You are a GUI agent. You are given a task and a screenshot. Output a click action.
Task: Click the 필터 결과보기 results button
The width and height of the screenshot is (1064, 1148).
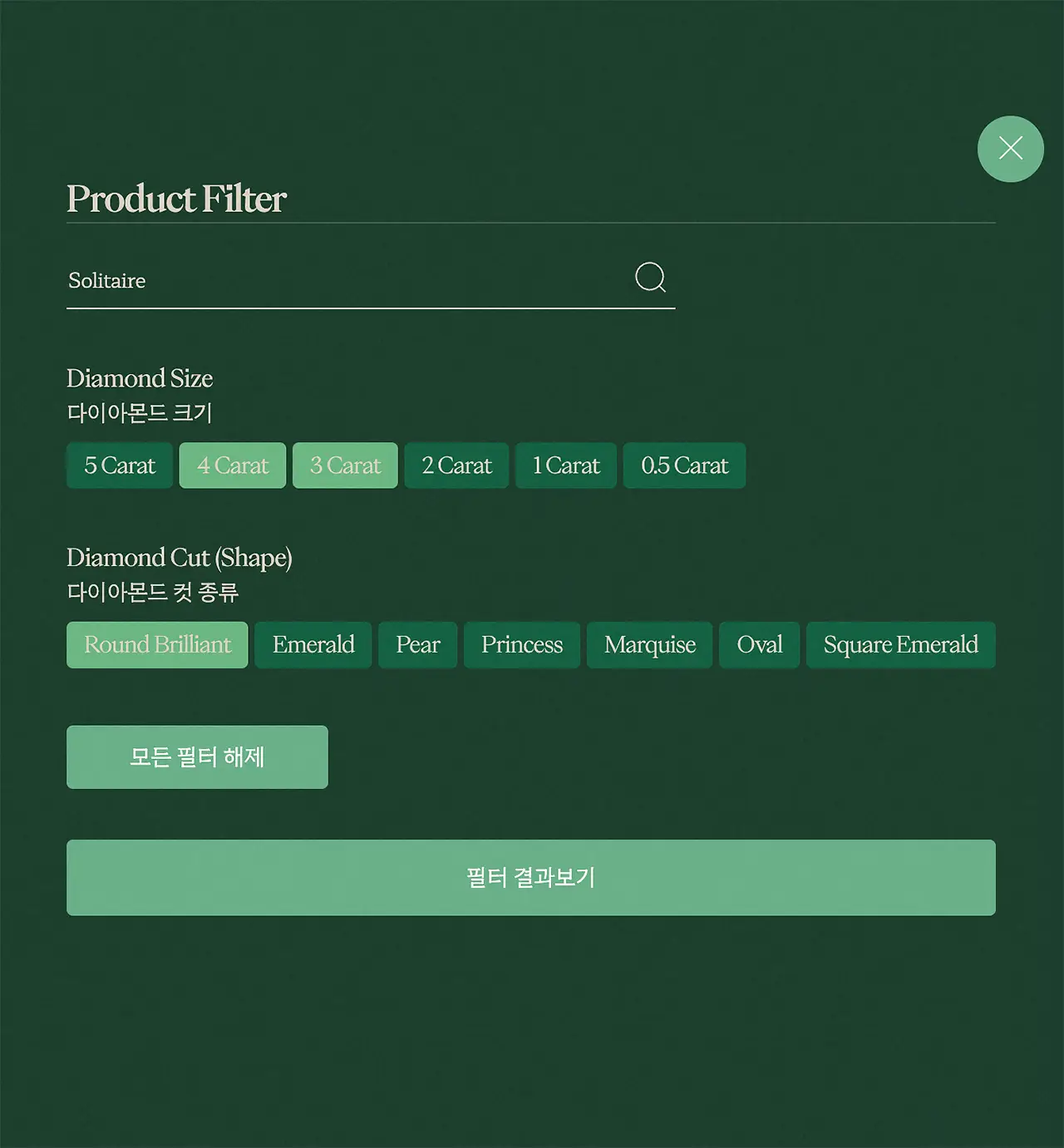tap(530, 877)
